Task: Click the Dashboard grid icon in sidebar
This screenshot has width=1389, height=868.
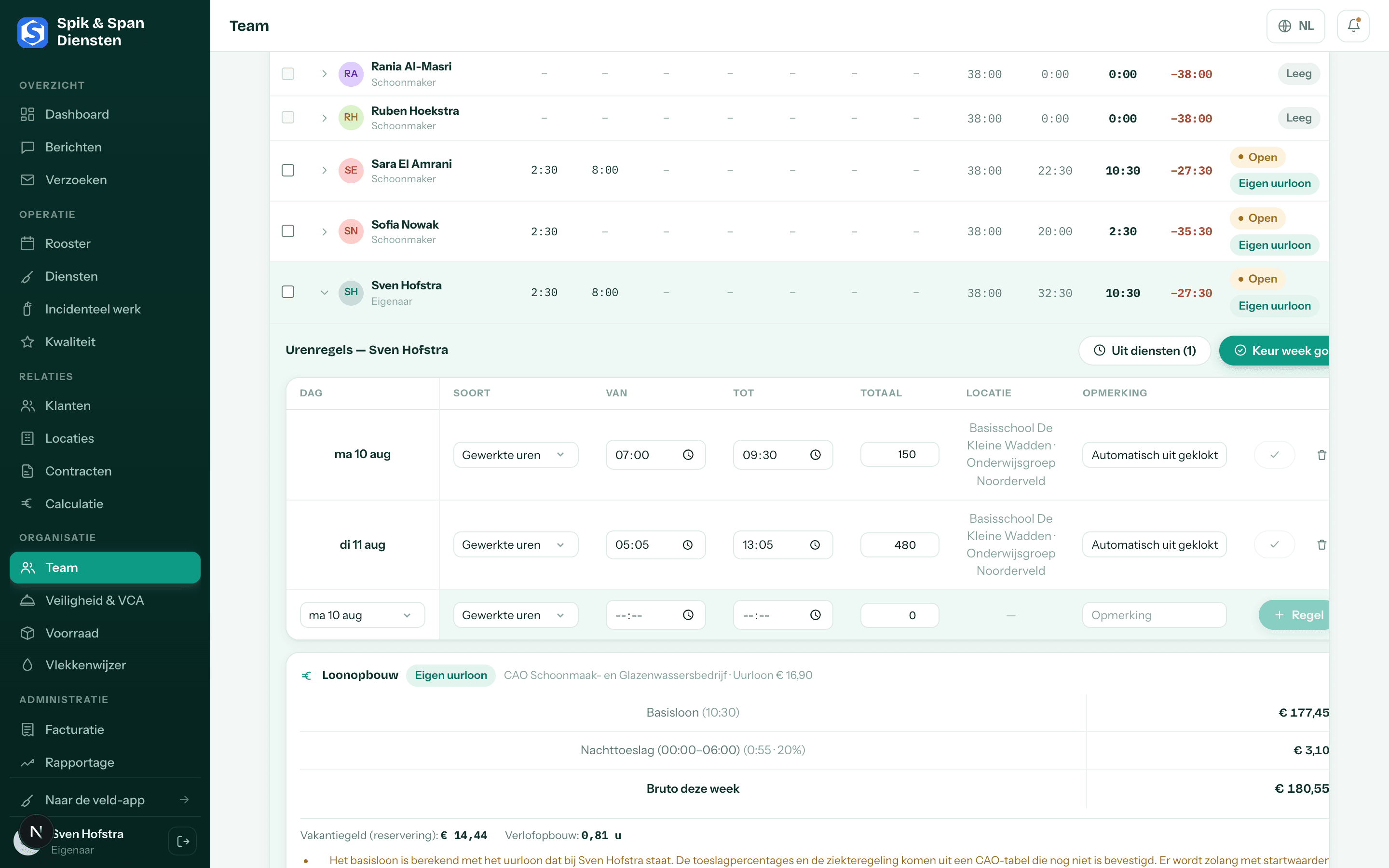Action: pyautogui.click(x=27, y=114)
